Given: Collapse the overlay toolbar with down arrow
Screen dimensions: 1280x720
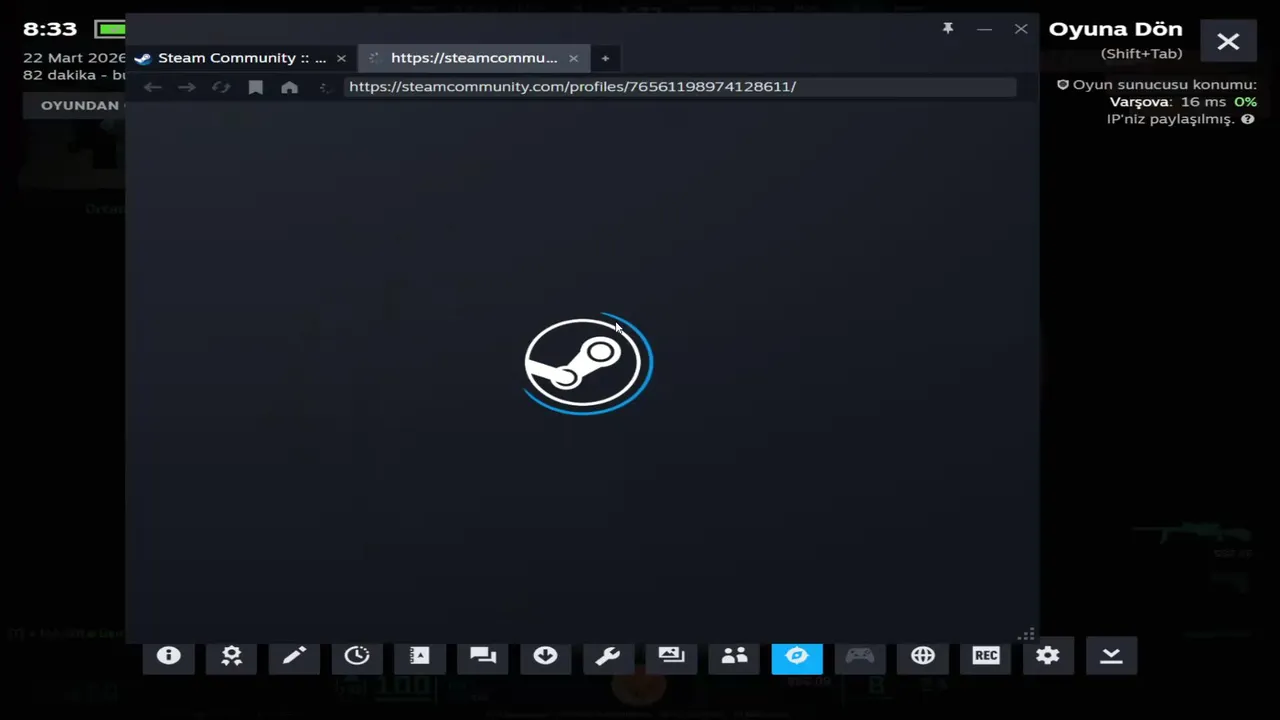Looking at the screenshot, I should click(1111, 656).
